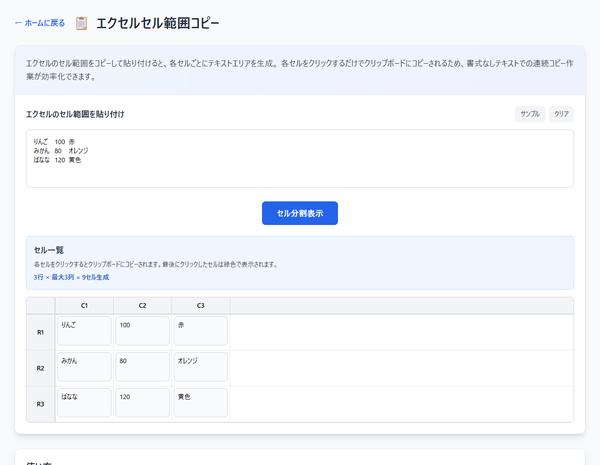Copy the cell containing 80

coord(143,367)
